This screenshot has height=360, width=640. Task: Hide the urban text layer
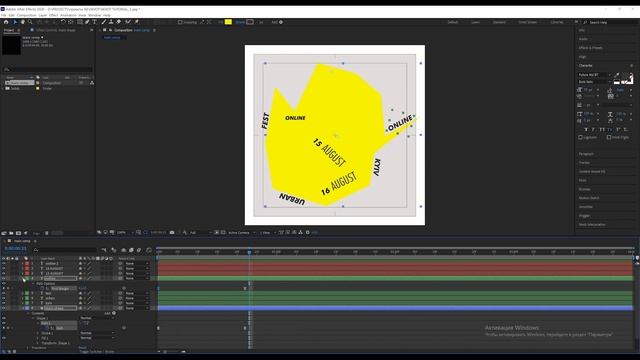pyautogui.click(x=4, y=298)
